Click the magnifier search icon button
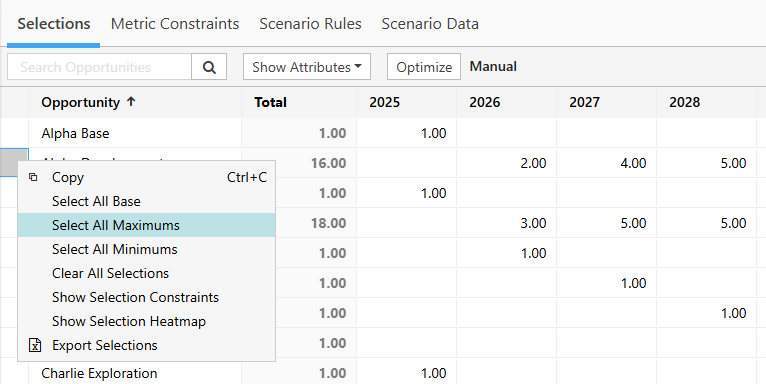The image size is (766, 384). (209, 67)
